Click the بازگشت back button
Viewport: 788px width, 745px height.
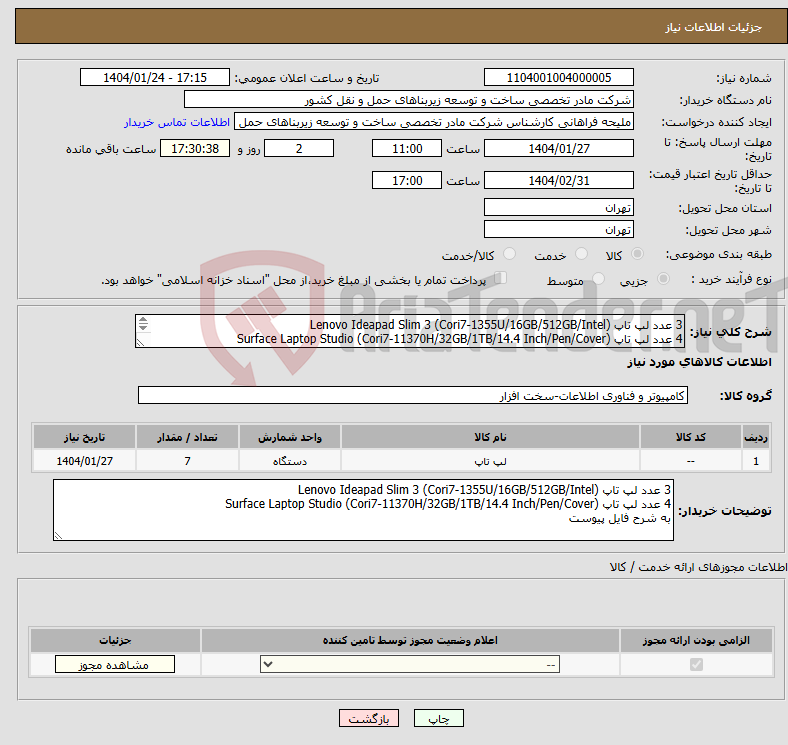[368, 718]
